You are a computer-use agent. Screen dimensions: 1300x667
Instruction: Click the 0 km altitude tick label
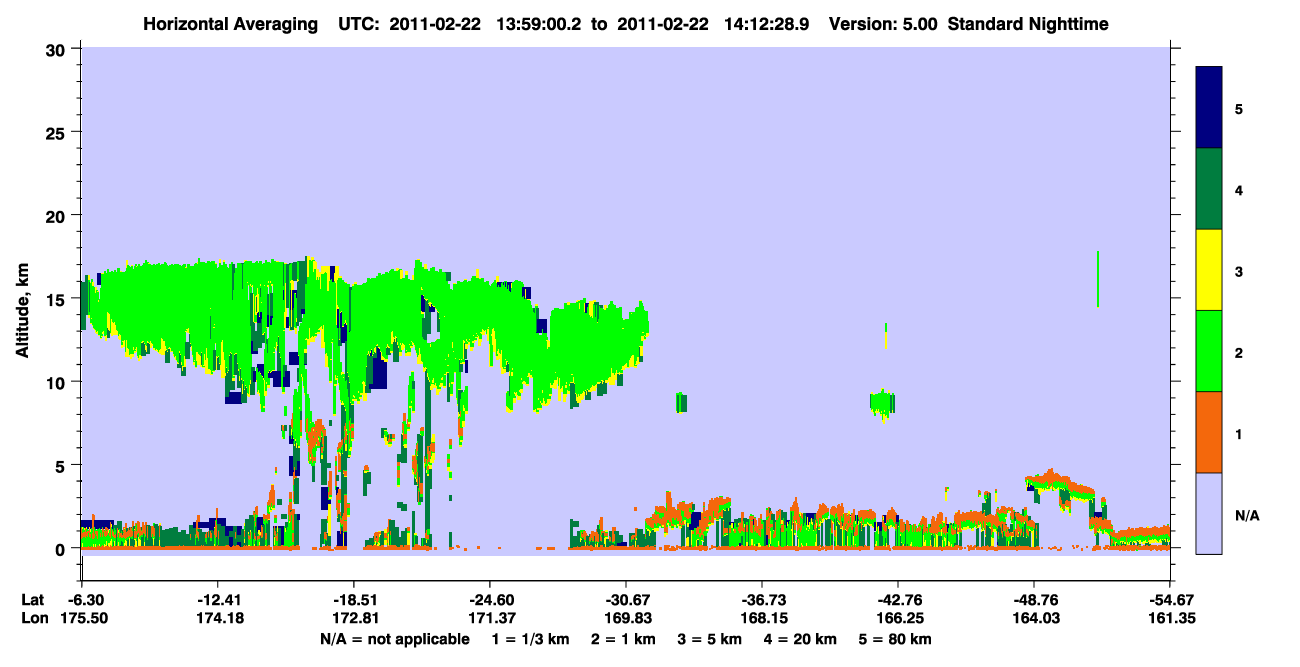click(63, 548)
